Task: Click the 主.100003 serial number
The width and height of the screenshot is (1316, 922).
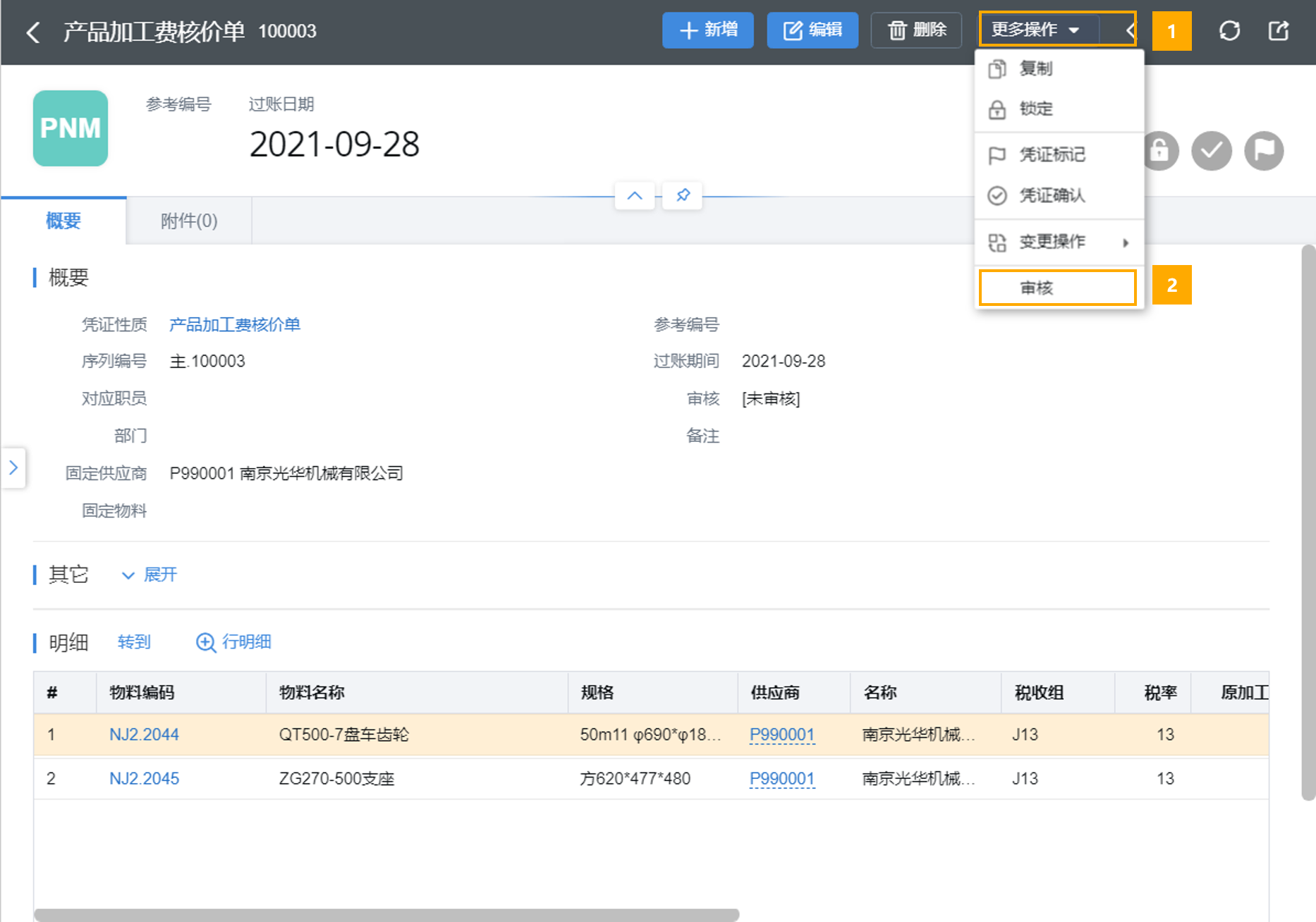Action: pos(207,362)
